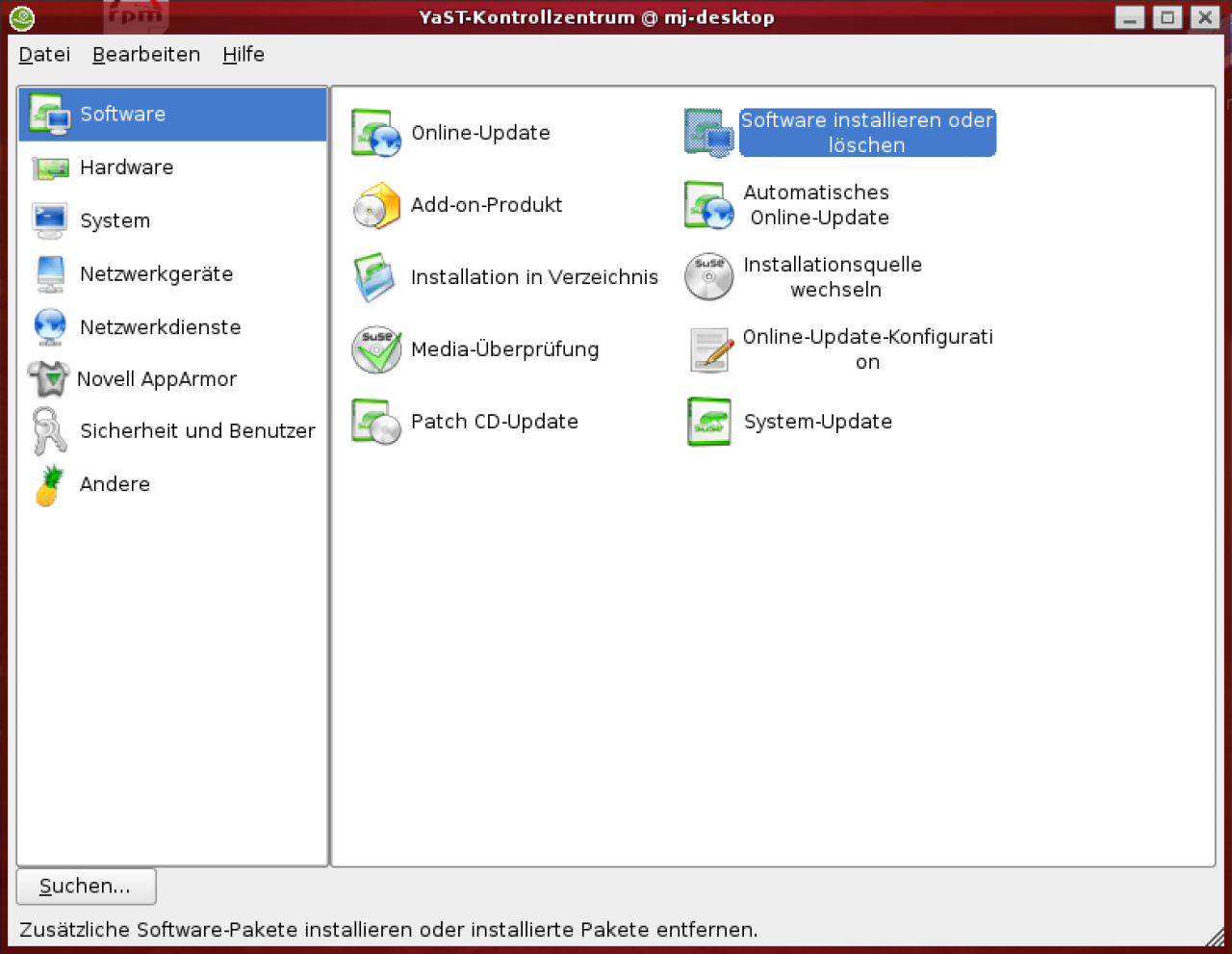Image resolution: width=1232 pixels, height=954 pixels.
Task: Open the Installationsquelle wechseln CD icon
Action: pos(709,277)
